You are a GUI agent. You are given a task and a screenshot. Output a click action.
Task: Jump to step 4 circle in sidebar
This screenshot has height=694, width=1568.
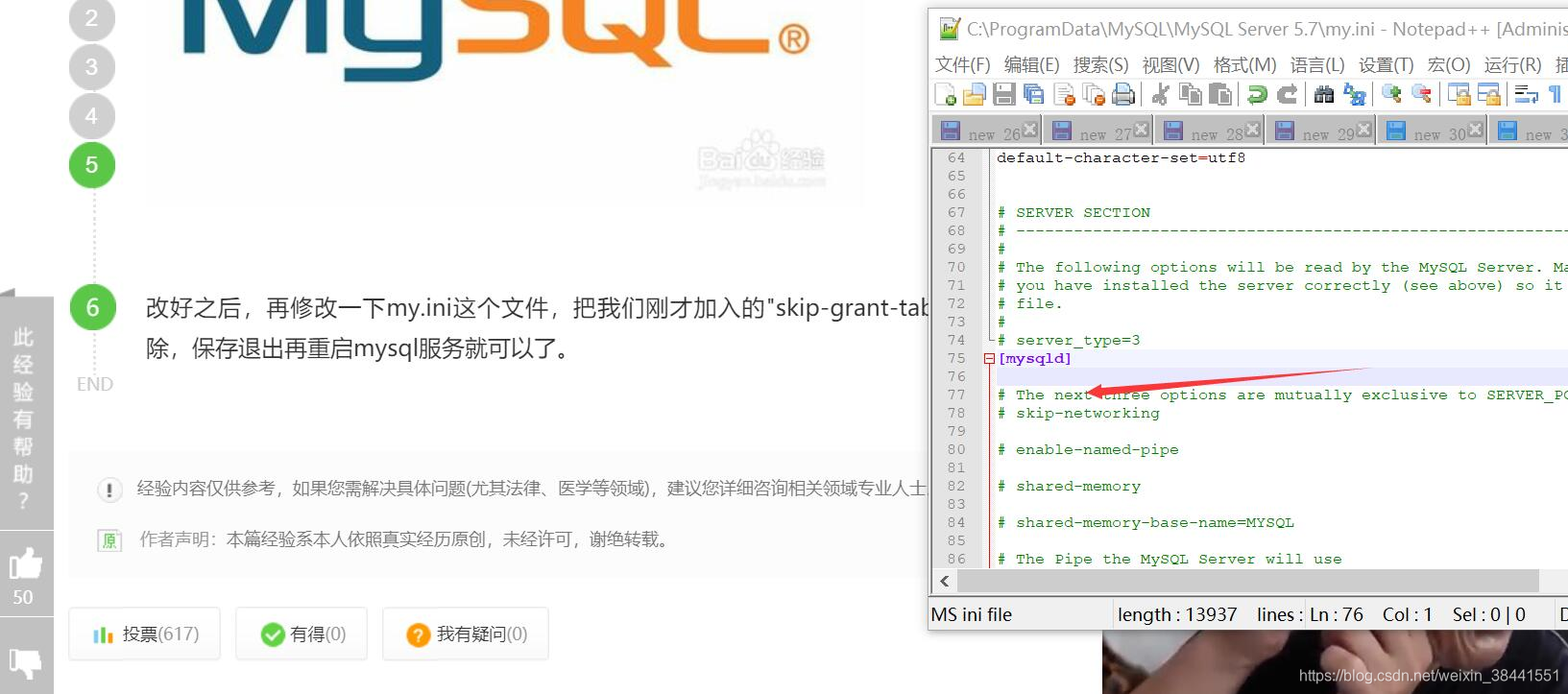coord(92,116)
